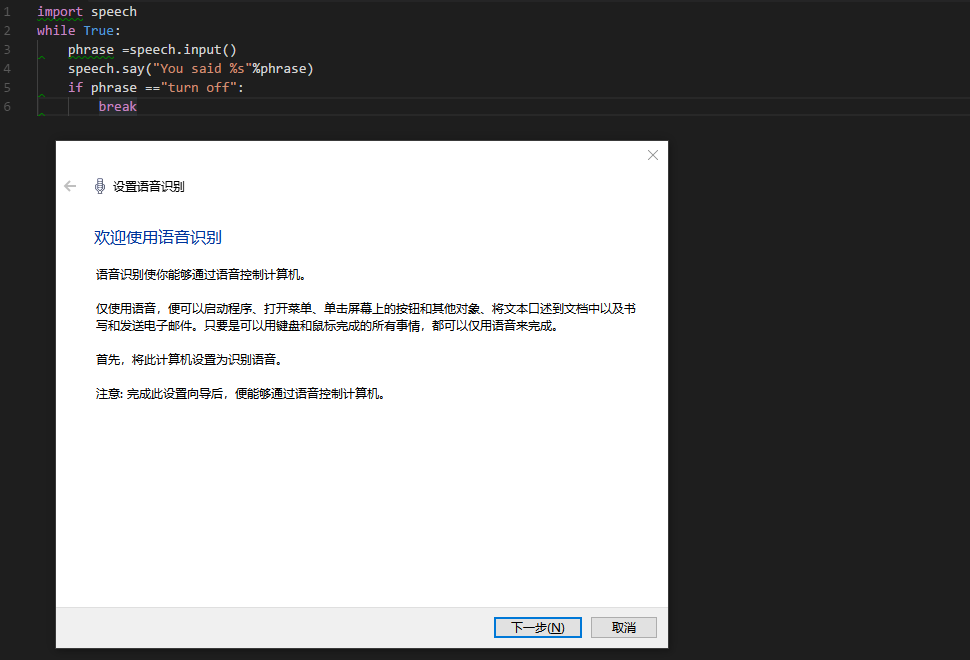Click the microphone icon beside 设置语音识别
970x660 pixels.
click(x=100, y=186)
